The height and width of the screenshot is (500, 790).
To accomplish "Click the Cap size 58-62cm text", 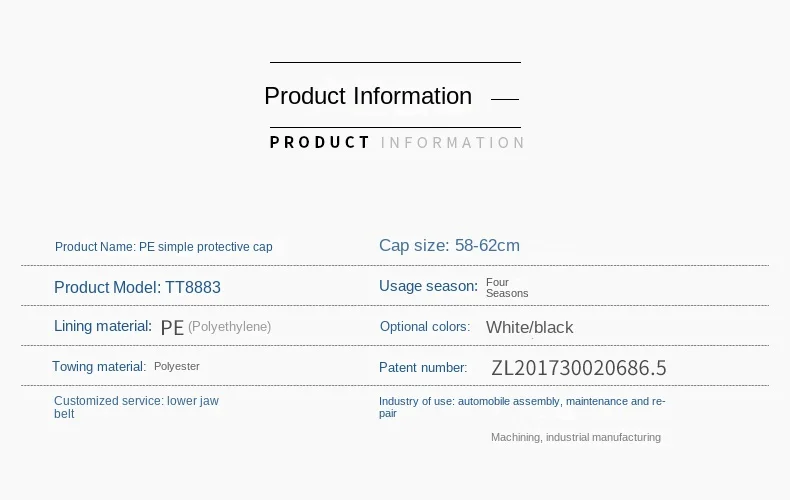I will 449,245.
